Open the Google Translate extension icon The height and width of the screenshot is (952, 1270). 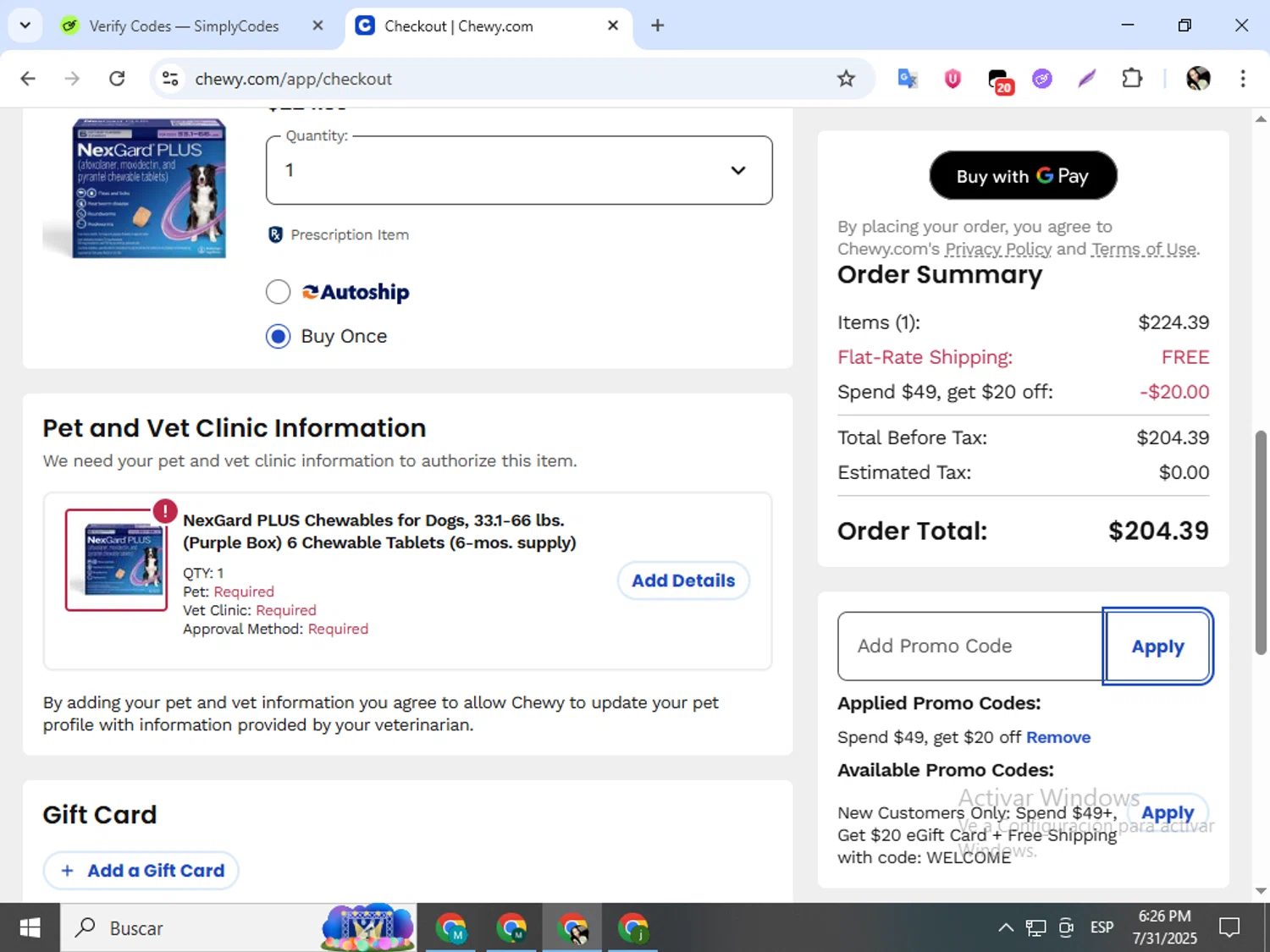[x=908, y=79]
